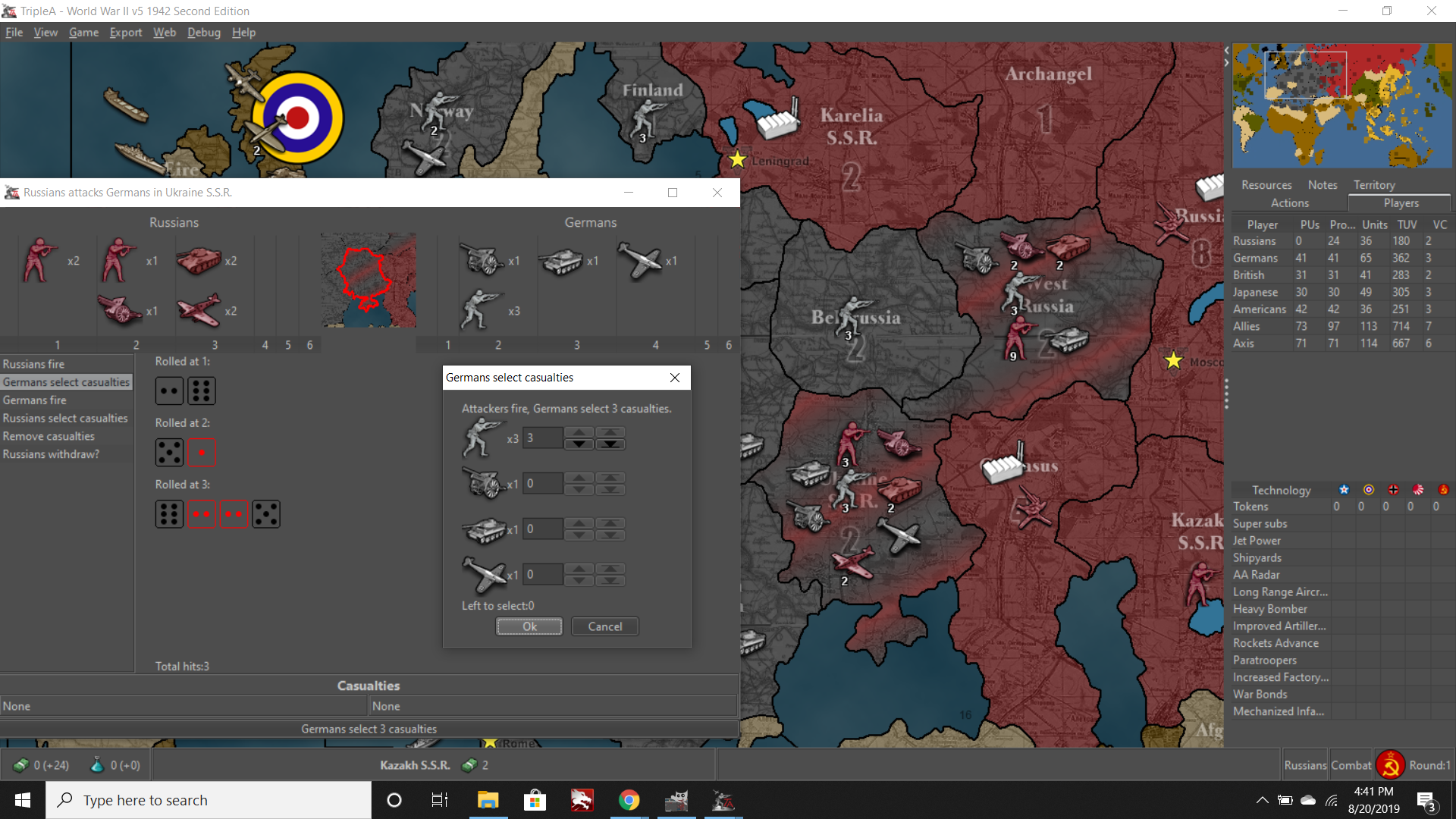1456x819 pixels.
Task: Click the infantry casualty count field
Action: (x=543, y=438)
